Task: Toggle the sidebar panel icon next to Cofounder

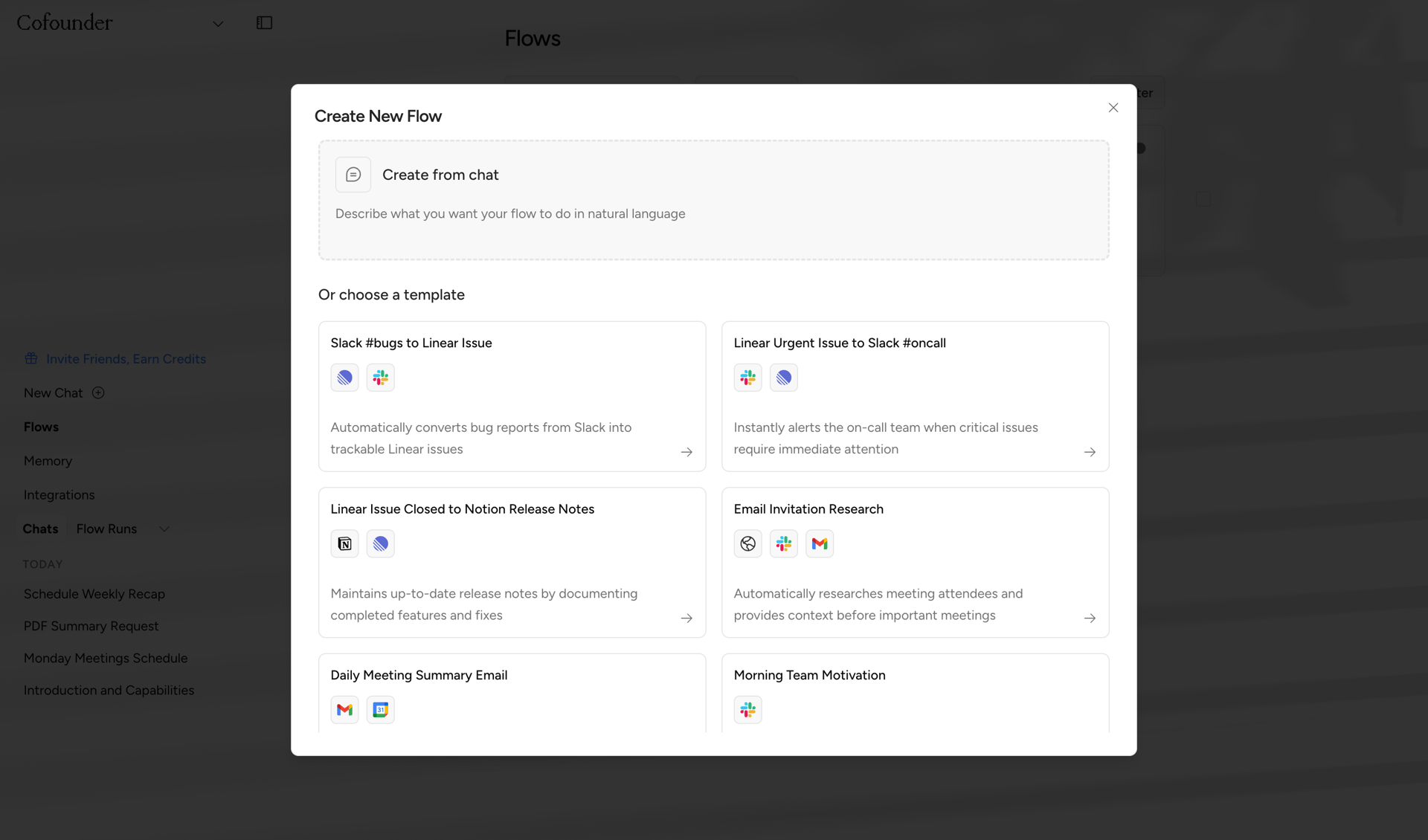Action: 264,22
